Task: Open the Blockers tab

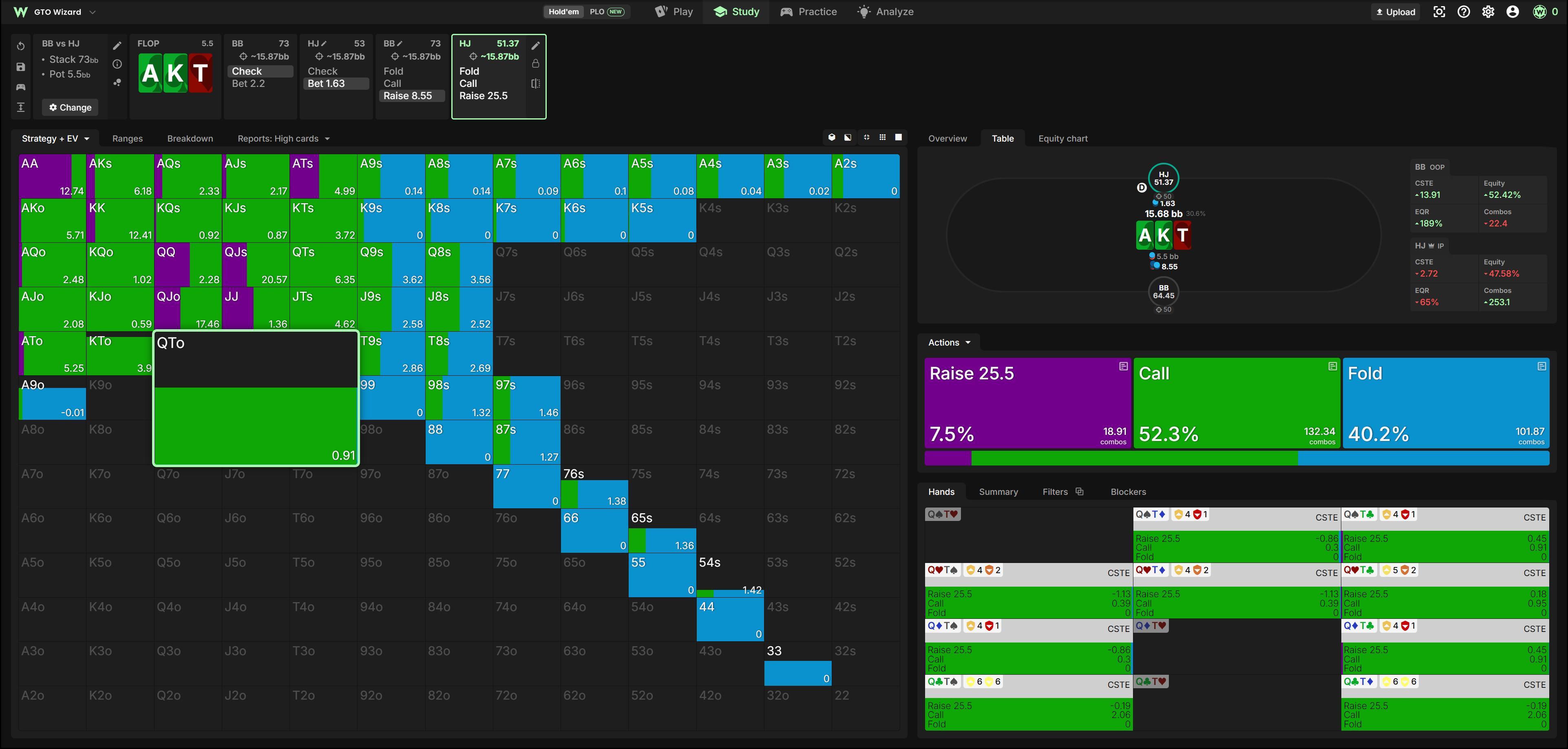Action: (1128, 492)
